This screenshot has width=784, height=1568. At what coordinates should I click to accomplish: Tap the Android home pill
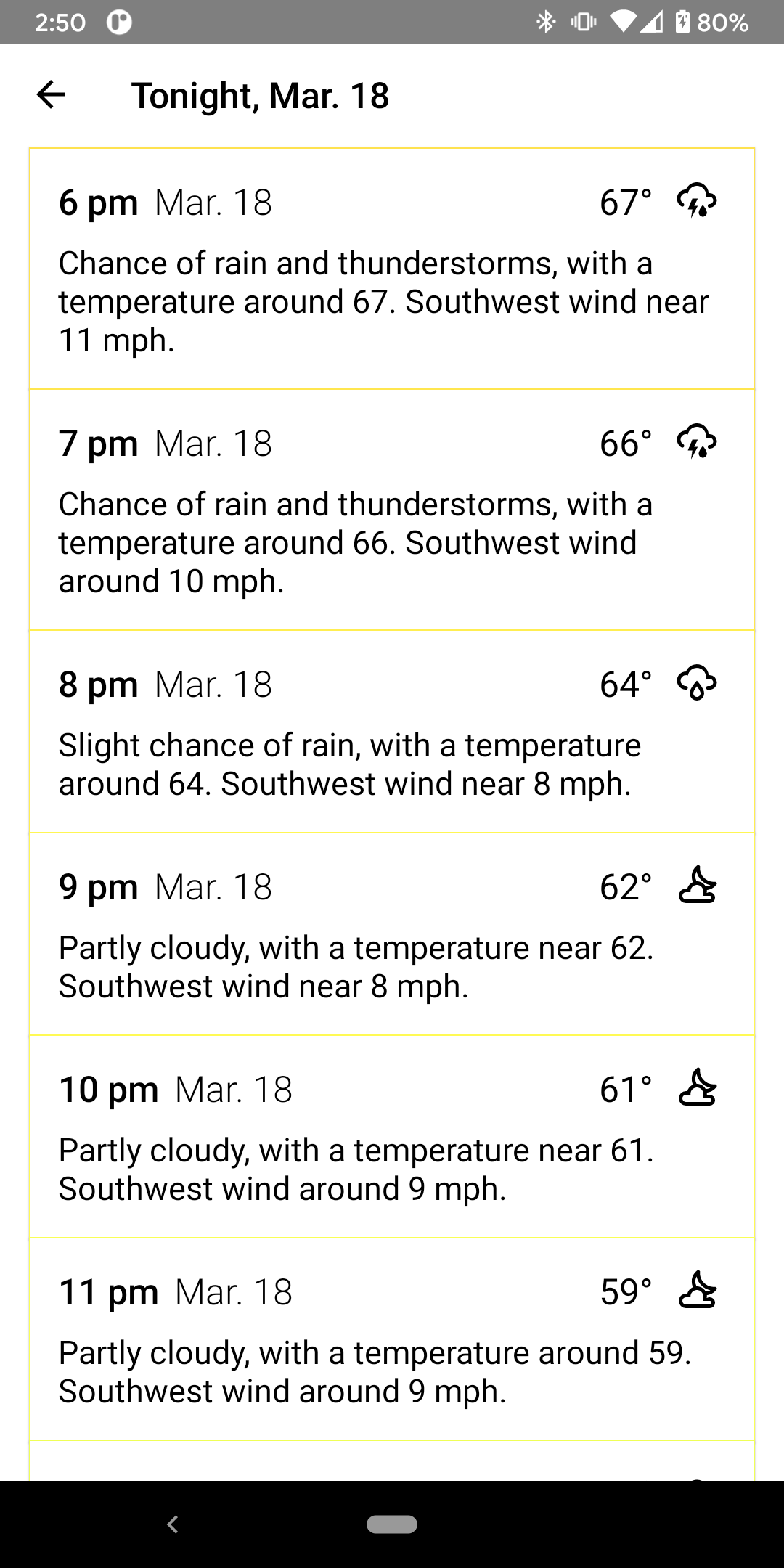point(392,1524)
